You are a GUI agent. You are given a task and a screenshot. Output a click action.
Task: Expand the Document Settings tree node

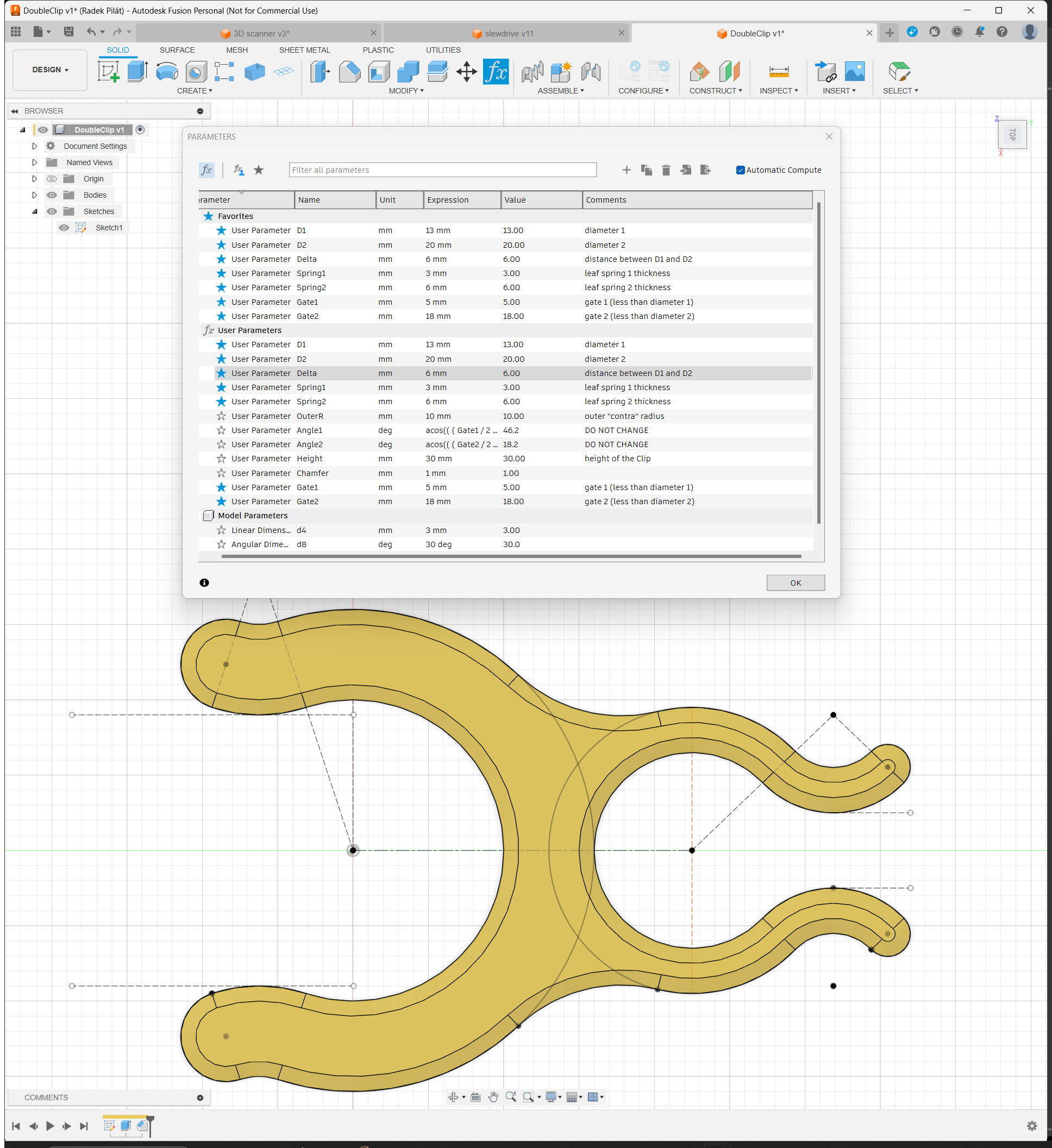point(34,146)
